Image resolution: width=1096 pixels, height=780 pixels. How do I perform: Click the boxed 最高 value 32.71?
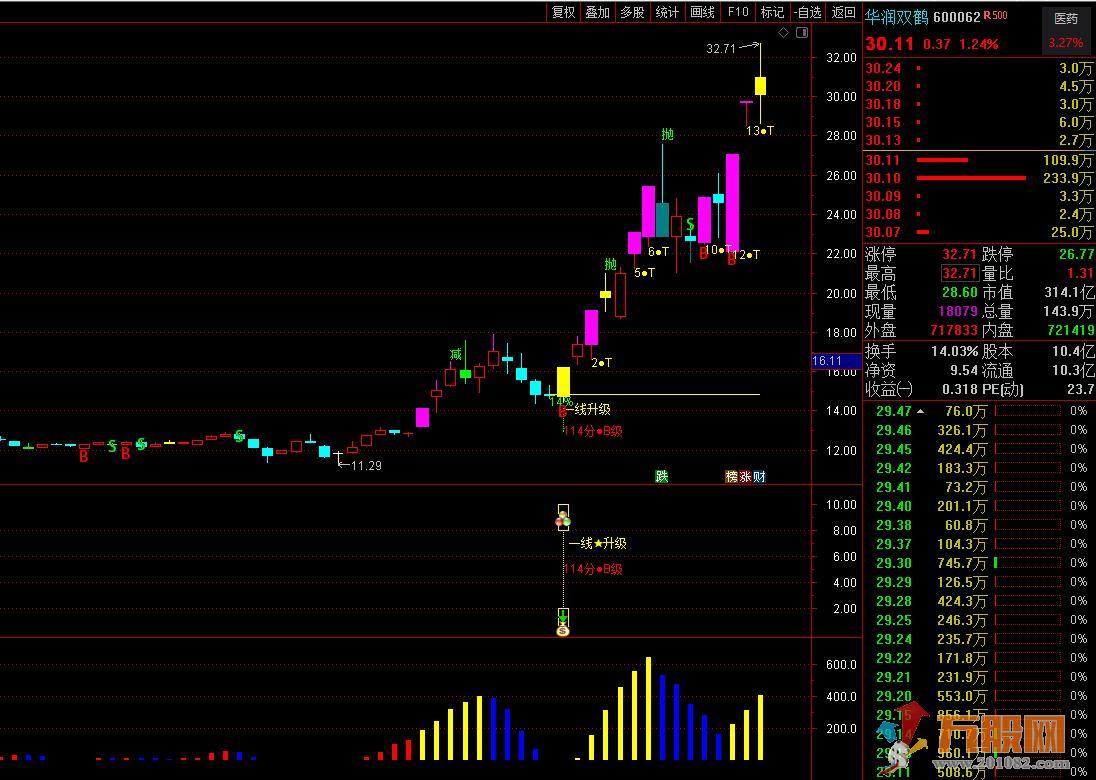click(x=959, y=273)
